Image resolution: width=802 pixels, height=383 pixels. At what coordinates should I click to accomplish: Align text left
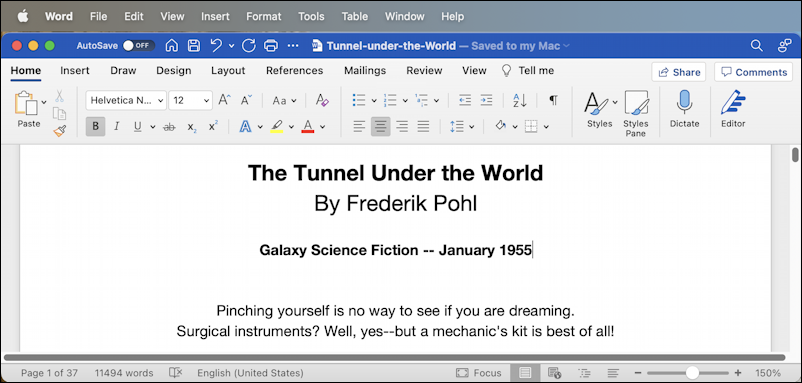pyautogui.click(x=360, y=127)
